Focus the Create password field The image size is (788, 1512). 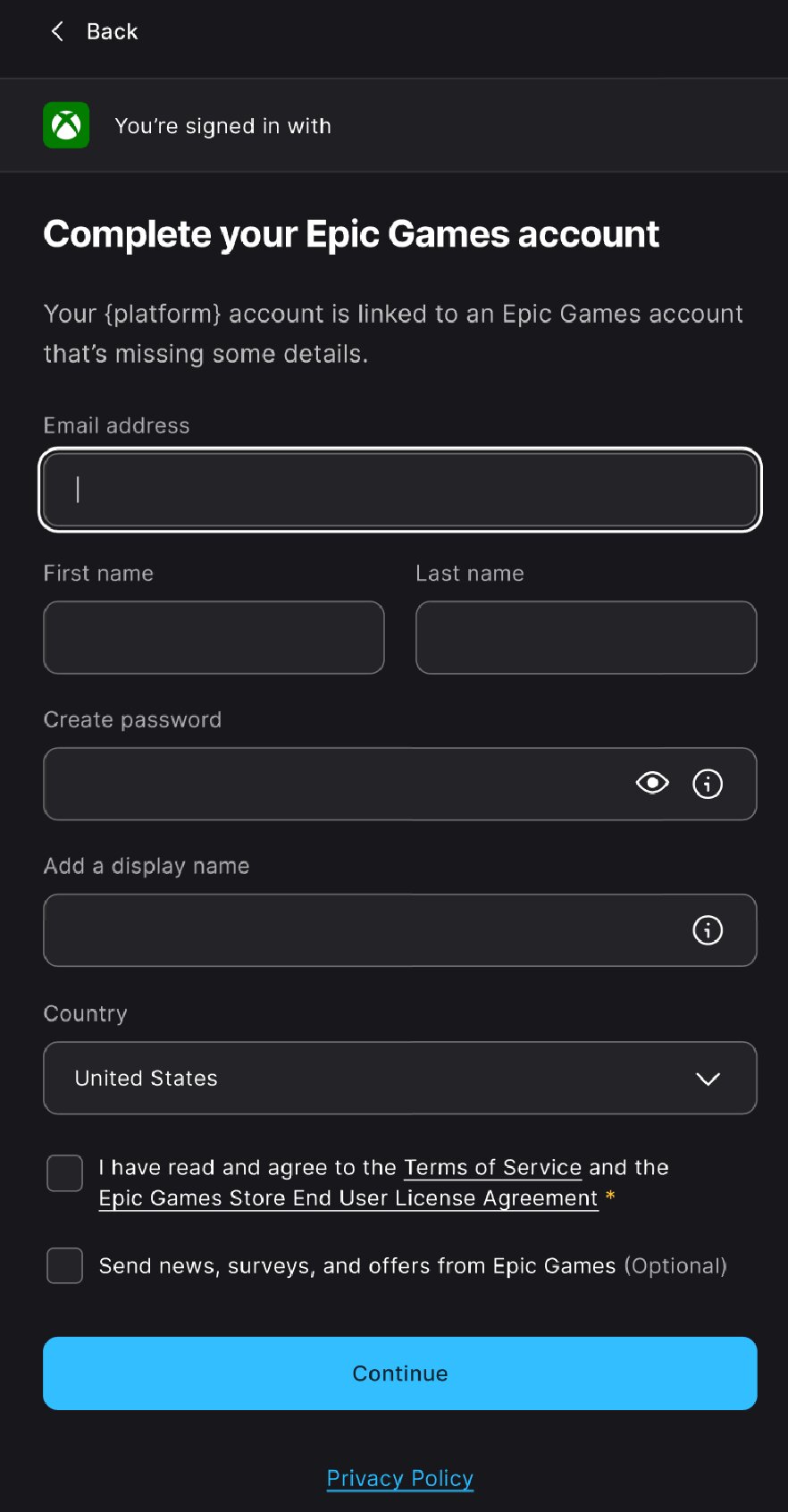(331, 784)
